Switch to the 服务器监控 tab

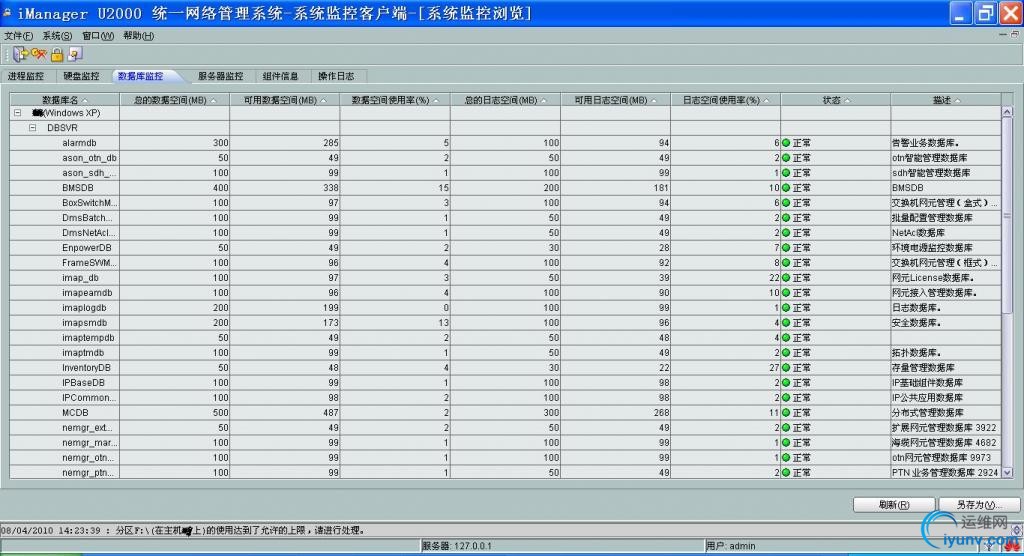tap(221, 76)
